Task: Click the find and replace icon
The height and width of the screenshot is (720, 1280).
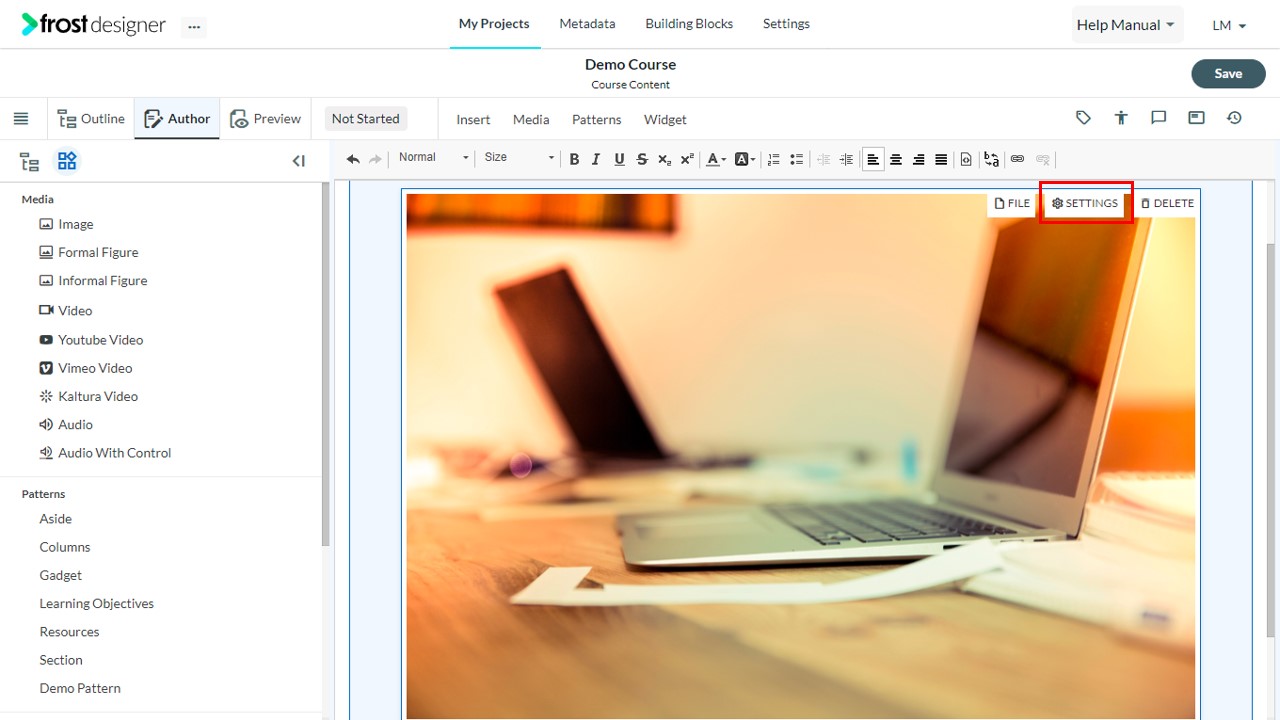Action: [991, 159]
